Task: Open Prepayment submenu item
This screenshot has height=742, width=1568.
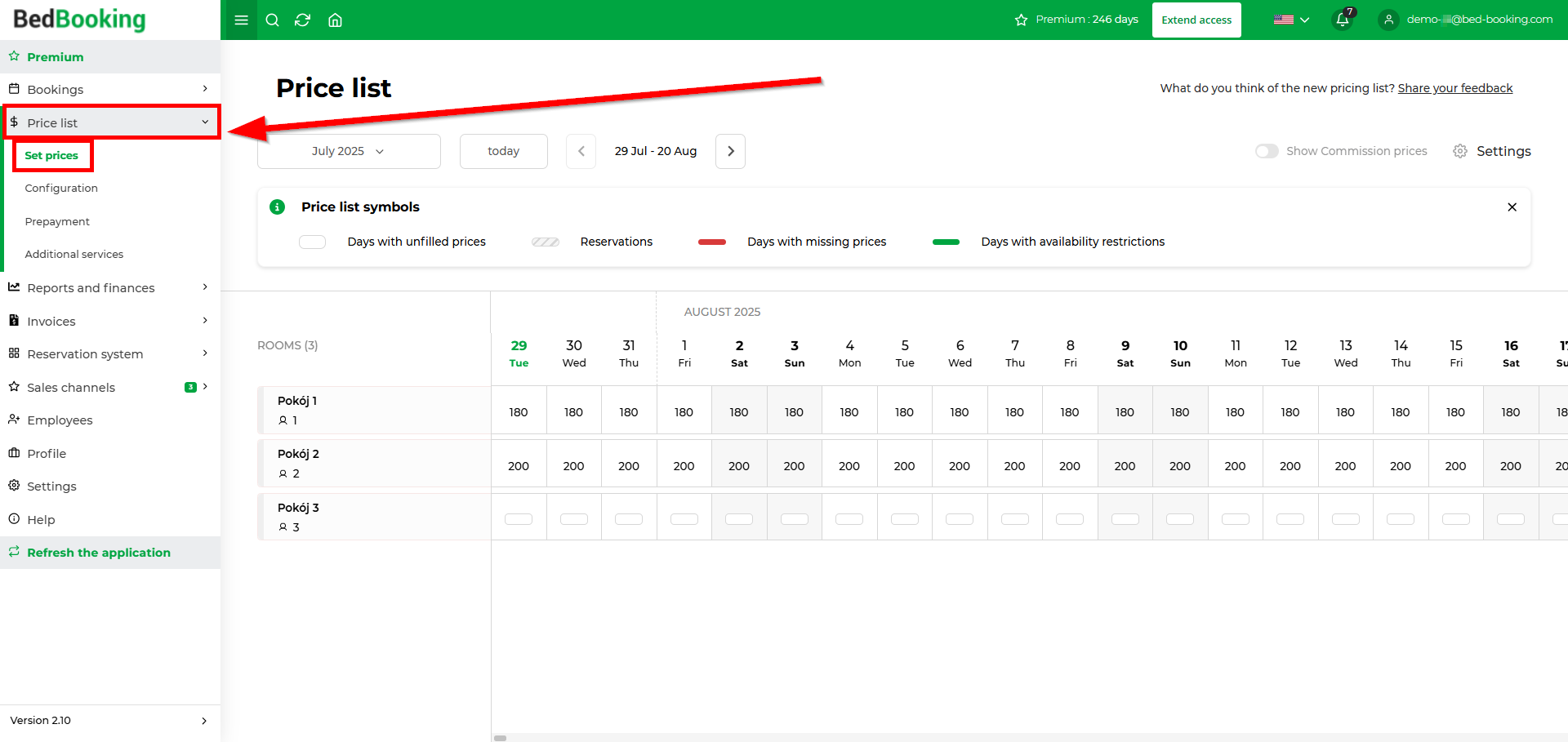Action: 57,221
